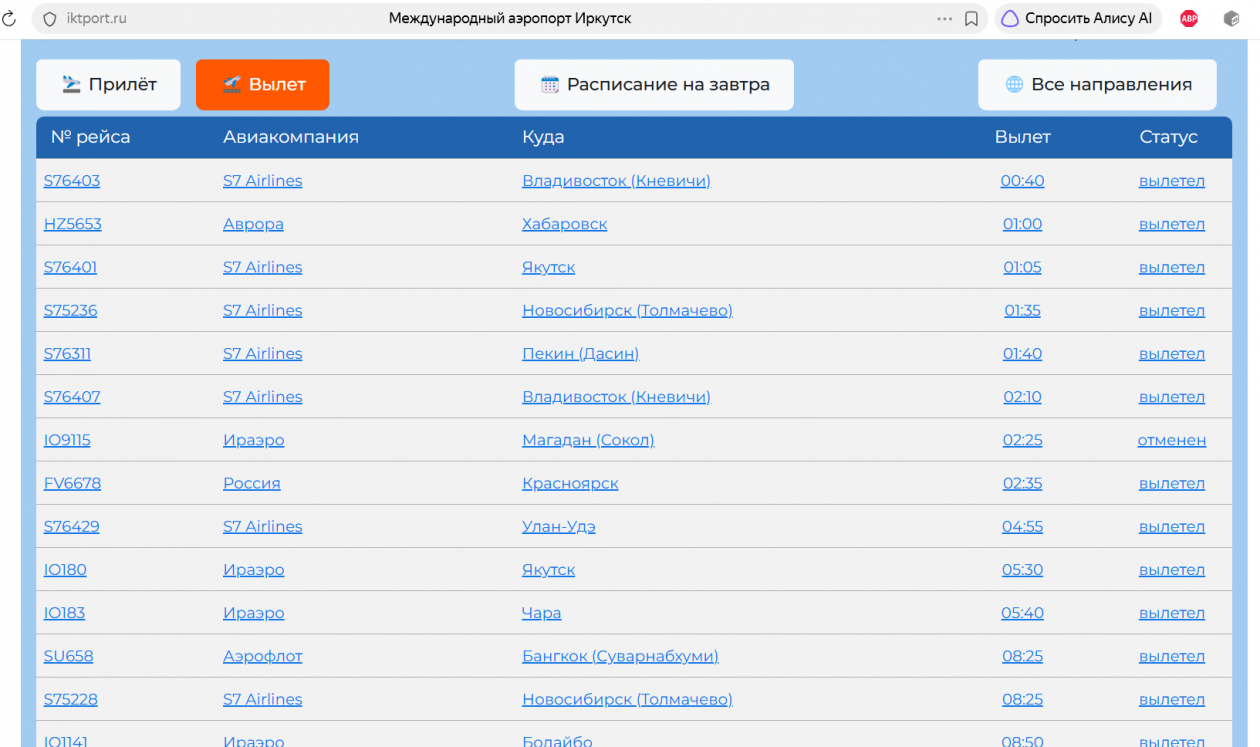Open Расписание на завтра schedule

(x=654, y=85)
